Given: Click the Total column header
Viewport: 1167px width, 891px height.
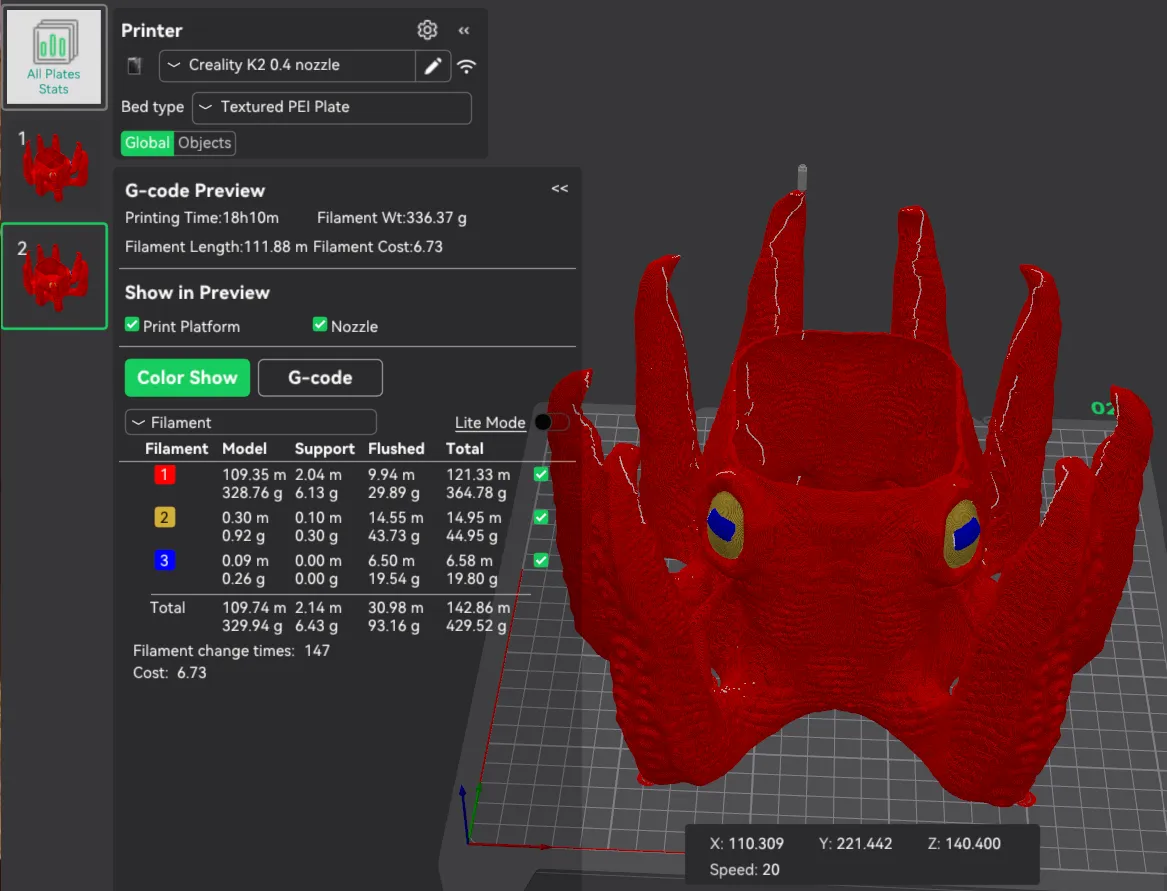Looking at the screenshot, I should click(x=464, y=449).
